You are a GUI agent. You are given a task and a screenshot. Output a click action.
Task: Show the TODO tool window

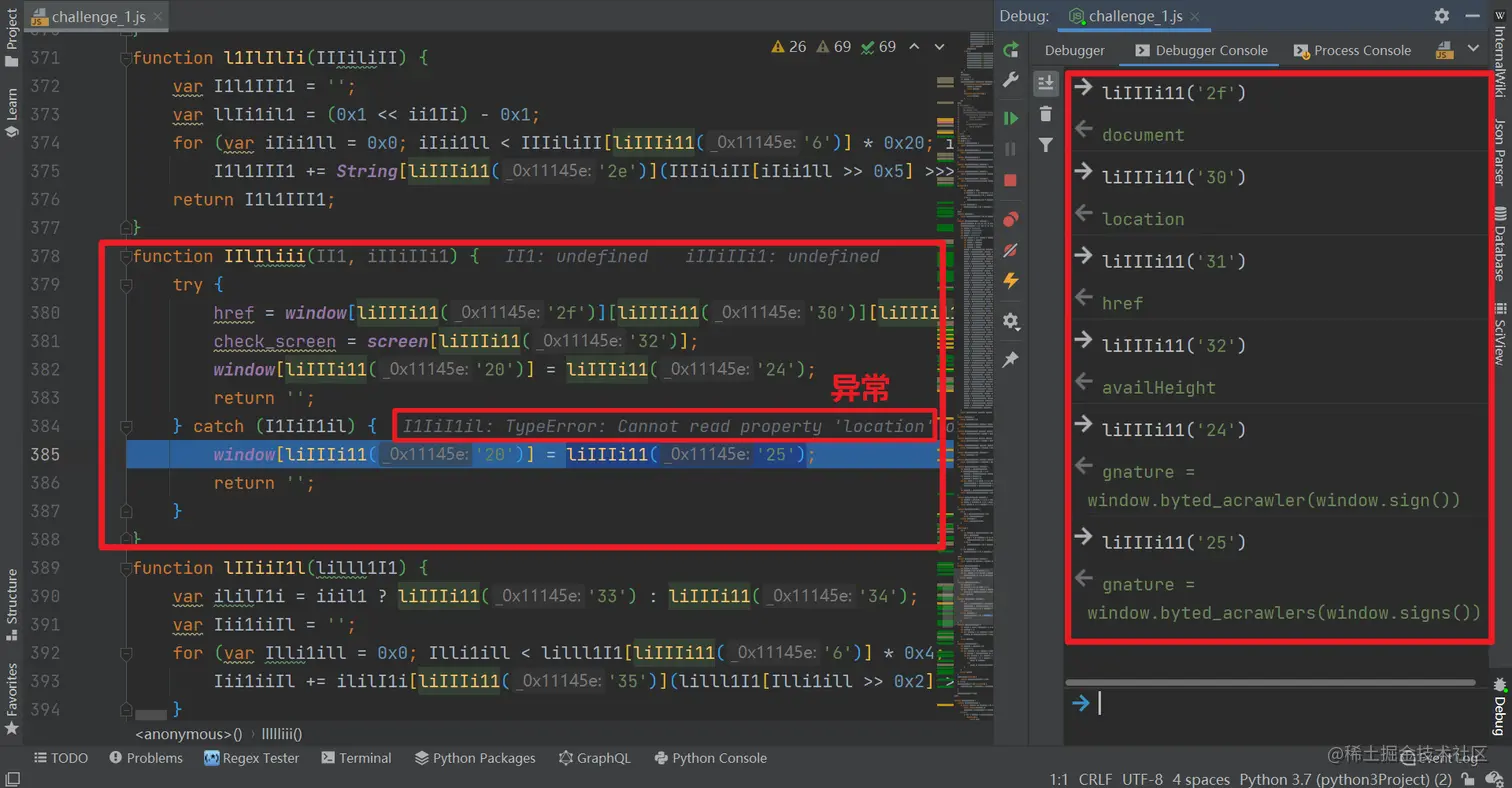click(x=61, y=758)
